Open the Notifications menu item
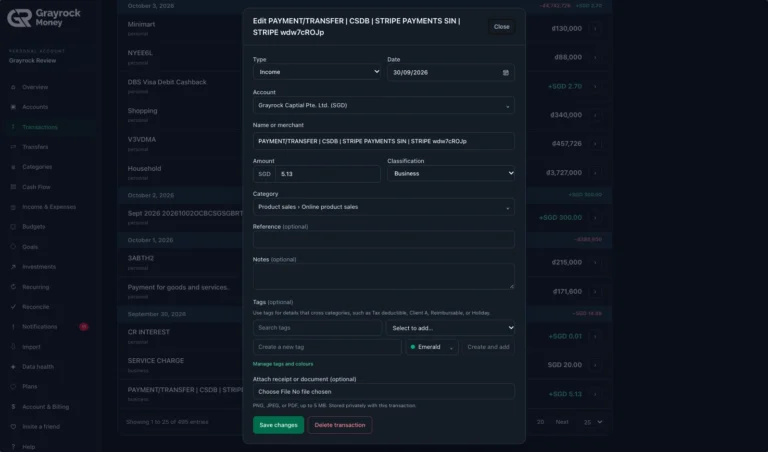This screenshot has width=768, height=452. pos(49,327)
